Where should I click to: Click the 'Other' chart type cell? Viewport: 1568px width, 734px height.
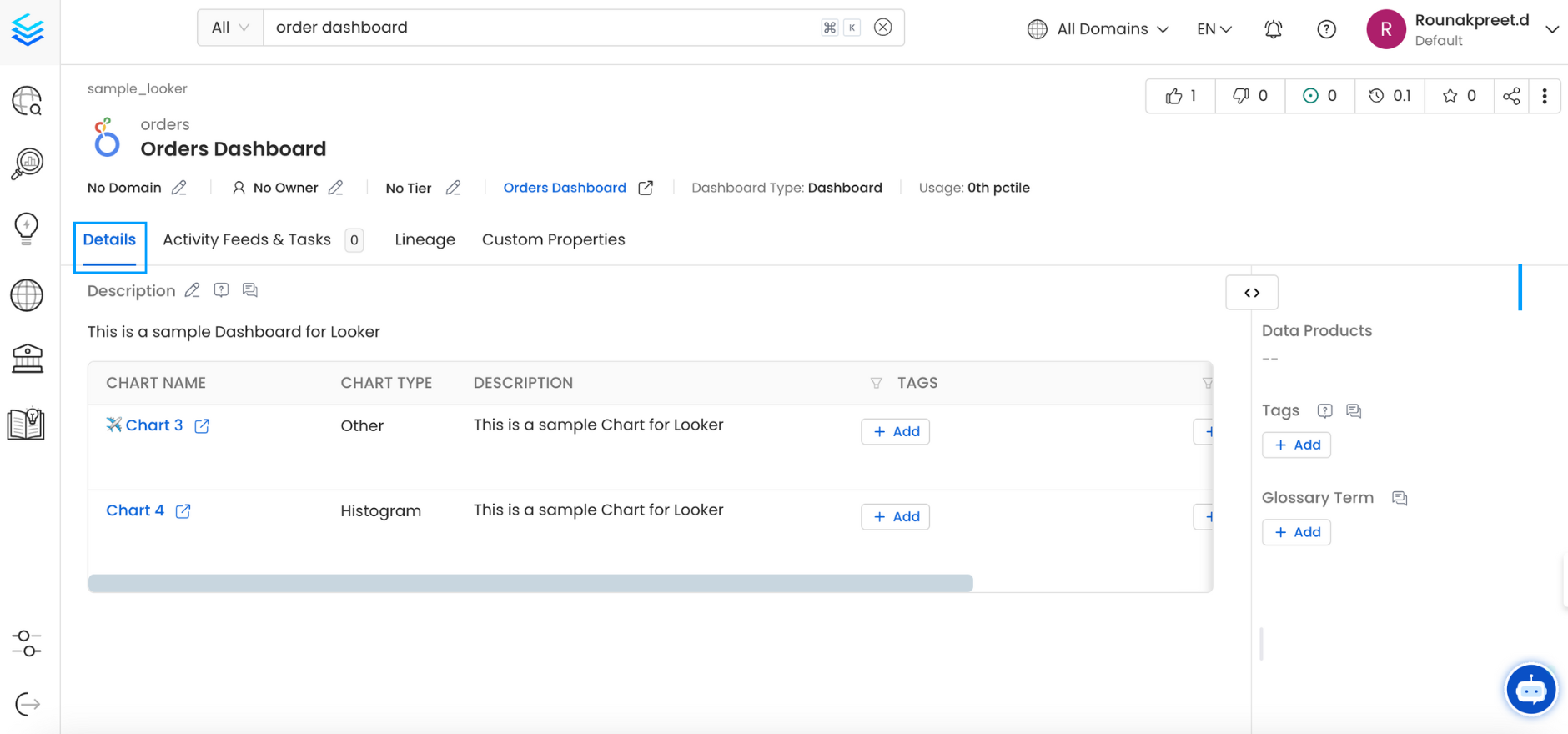(362, 426)
